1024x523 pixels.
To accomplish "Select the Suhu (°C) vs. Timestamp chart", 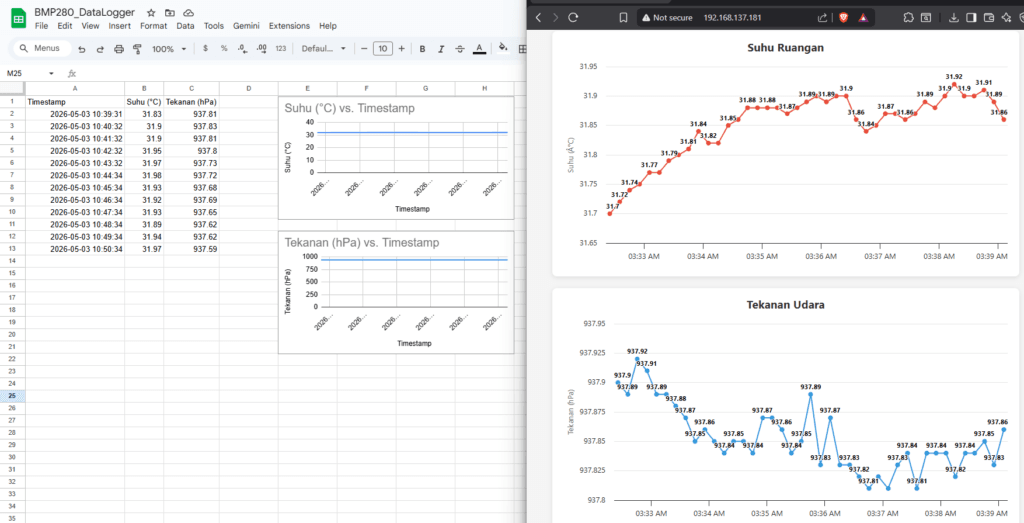I will pyautogui.click(x=396, y=158).
